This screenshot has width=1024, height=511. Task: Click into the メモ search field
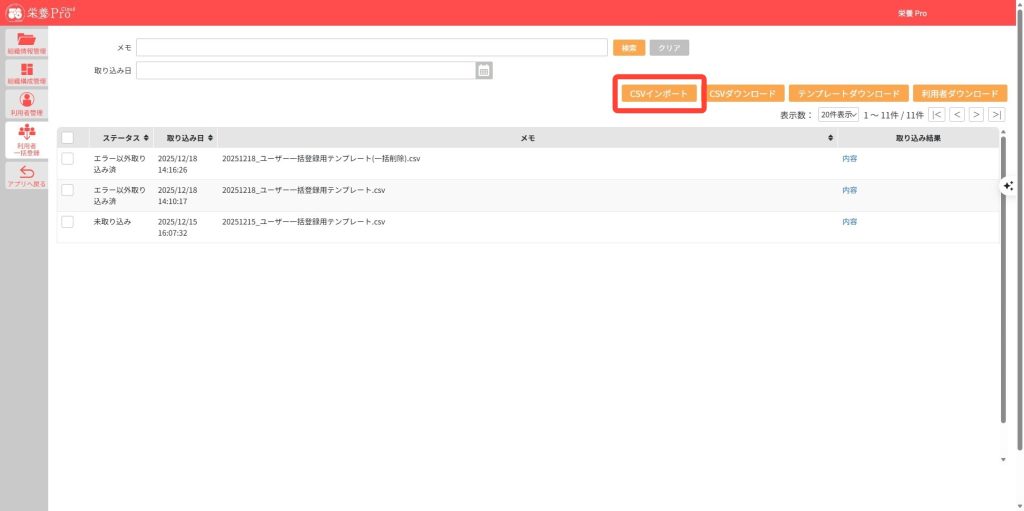pos(372,47)
